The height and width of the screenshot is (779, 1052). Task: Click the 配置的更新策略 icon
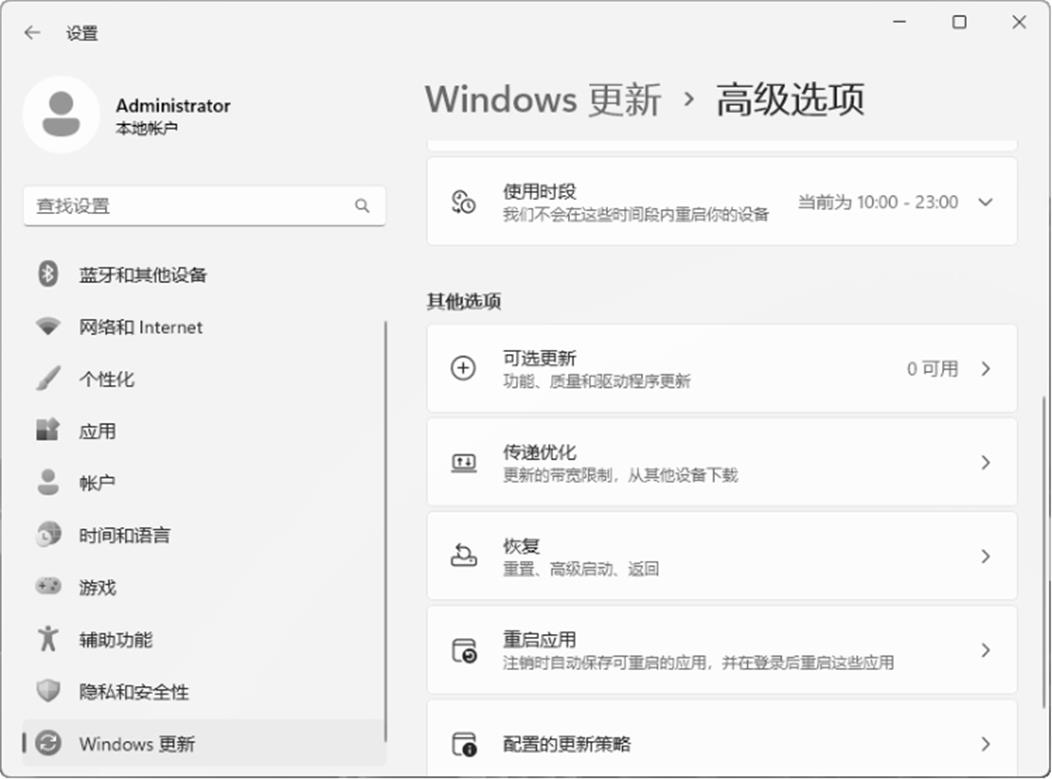click(x=464, y=744)
